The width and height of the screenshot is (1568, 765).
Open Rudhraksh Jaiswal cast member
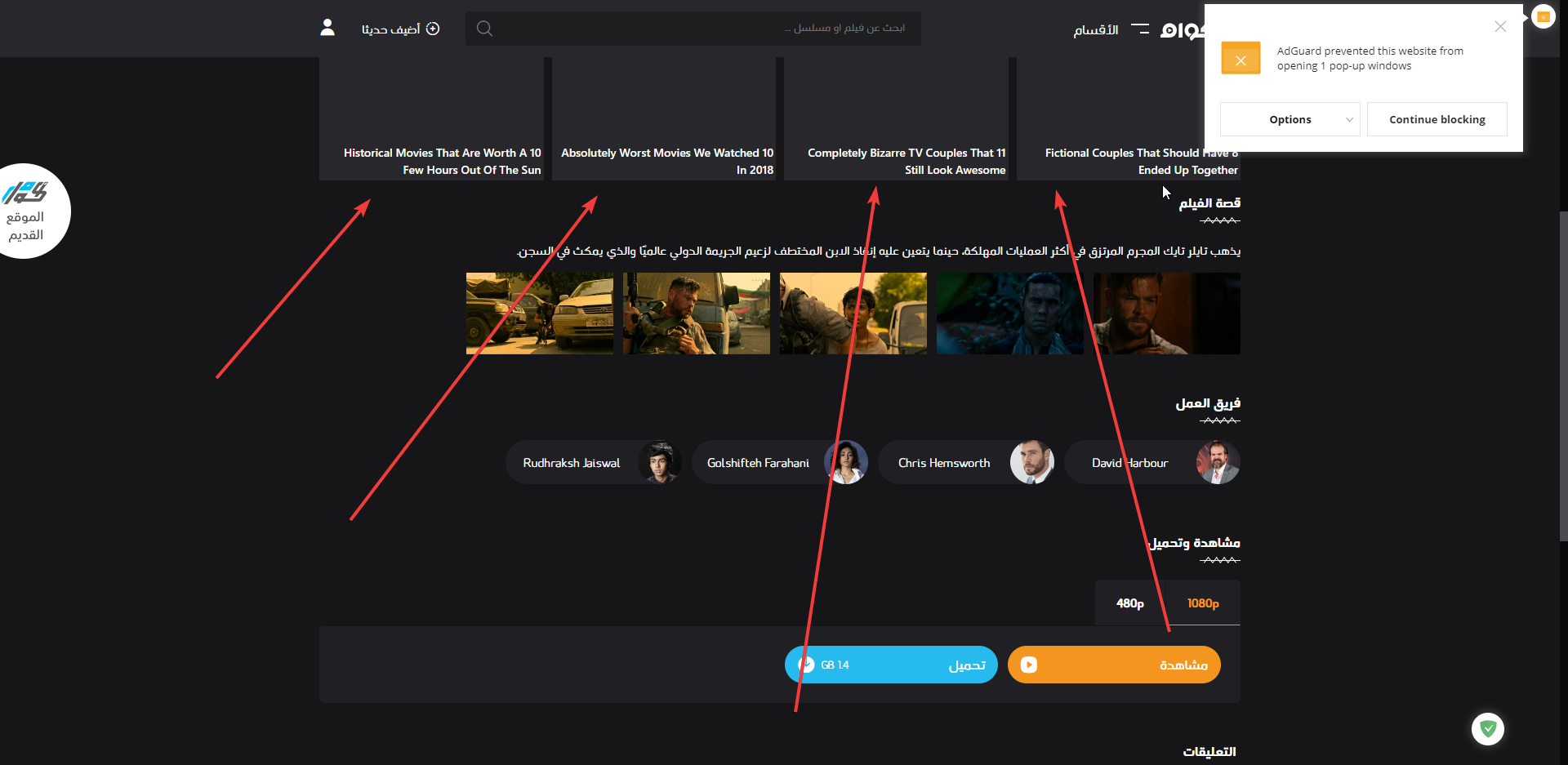(594, 462)
